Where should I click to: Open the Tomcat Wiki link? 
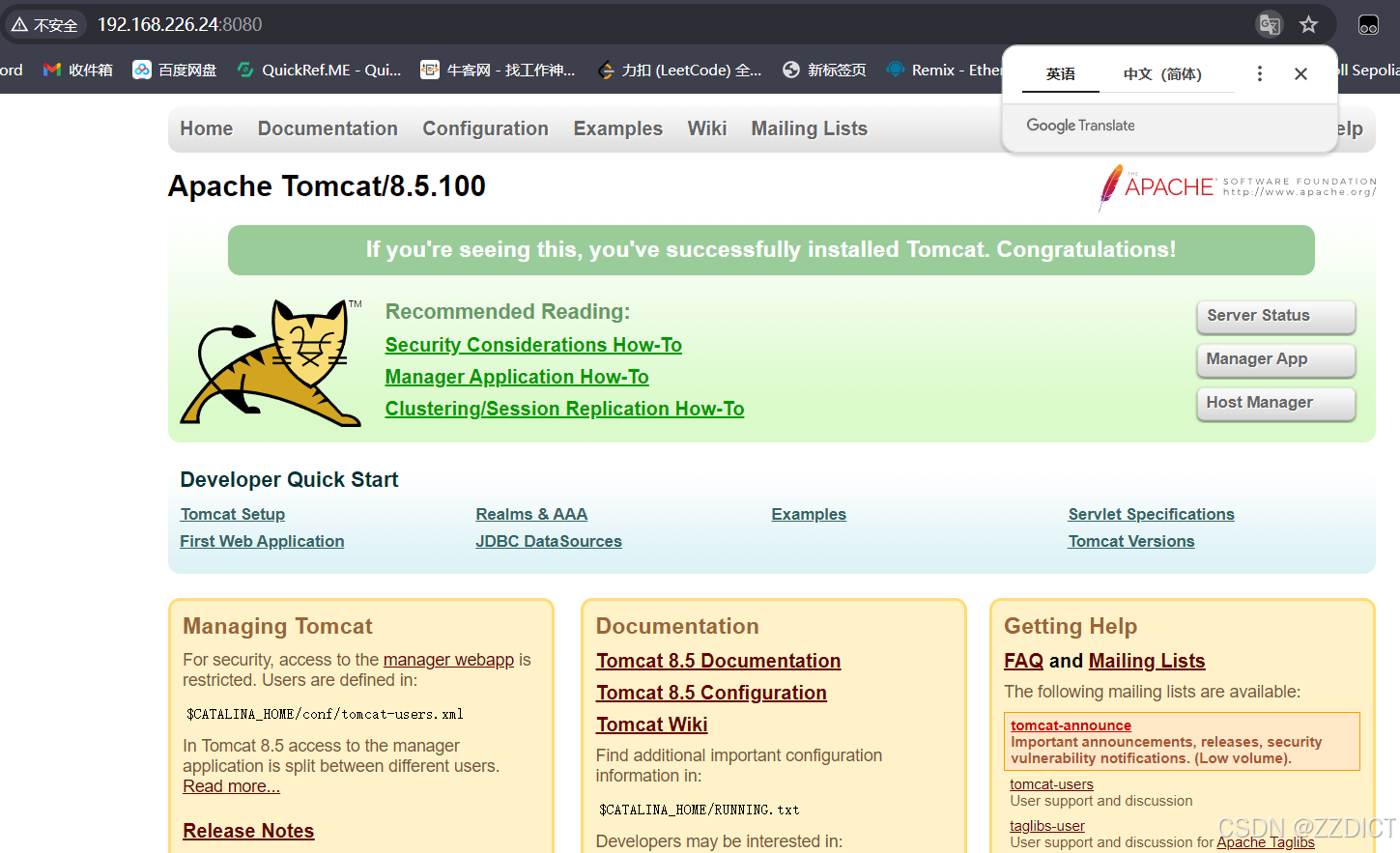pos(651,725)
